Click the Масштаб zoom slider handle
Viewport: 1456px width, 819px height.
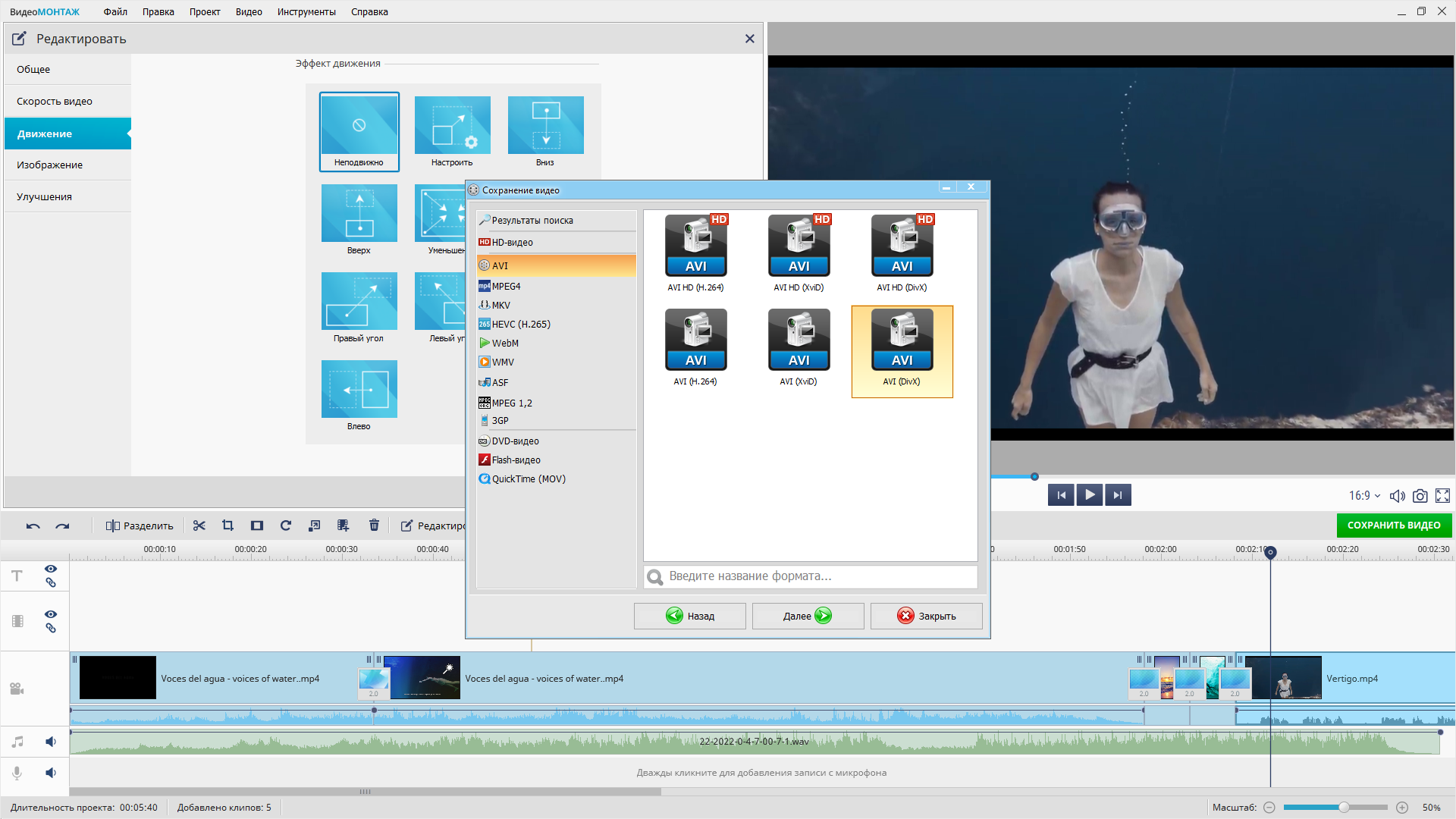1344,808
